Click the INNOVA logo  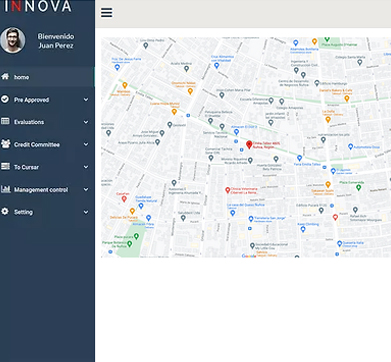[x=38, y=6]
